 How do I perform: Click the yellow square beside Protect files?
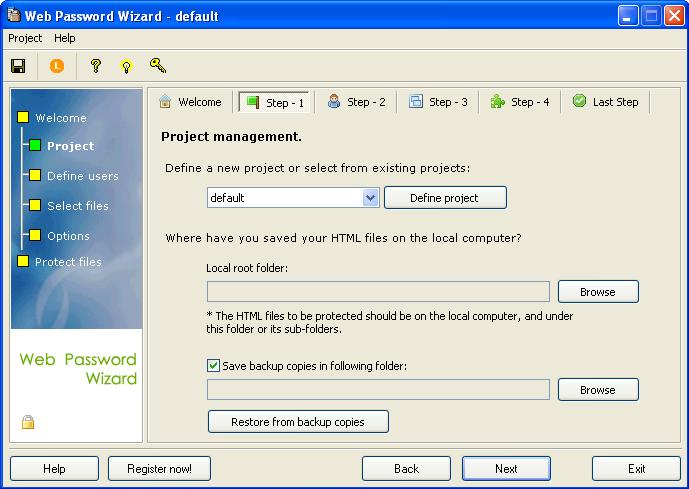(x=23, y=261)
